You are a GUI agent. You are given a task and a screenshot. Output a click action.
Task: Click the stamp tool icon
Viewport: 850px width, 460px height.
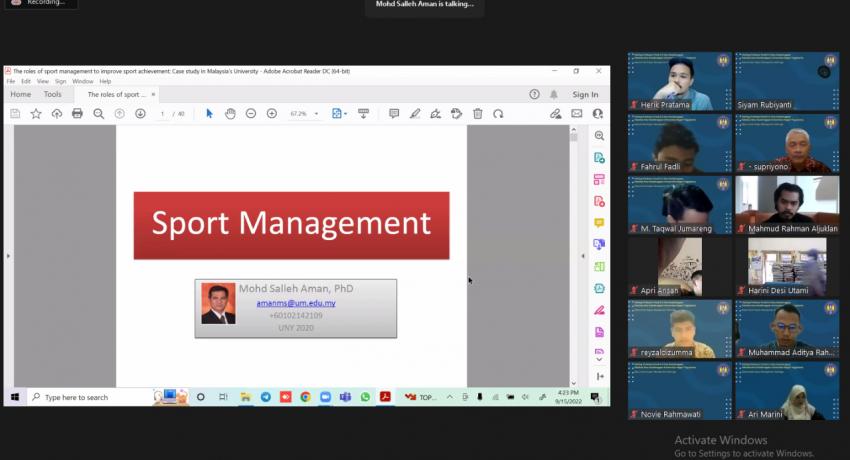(x=456, y=113)
